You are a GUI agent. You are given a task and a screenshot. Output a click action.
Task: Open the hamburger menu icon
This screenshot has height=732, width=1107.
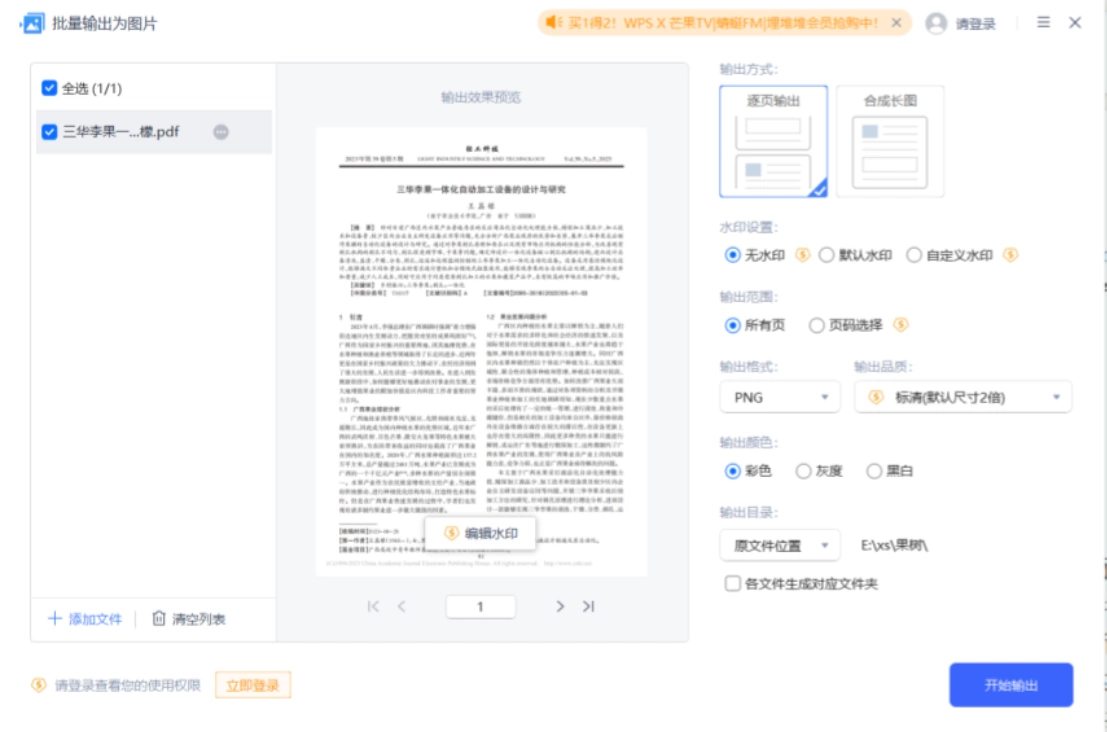tap(1043, 23)
